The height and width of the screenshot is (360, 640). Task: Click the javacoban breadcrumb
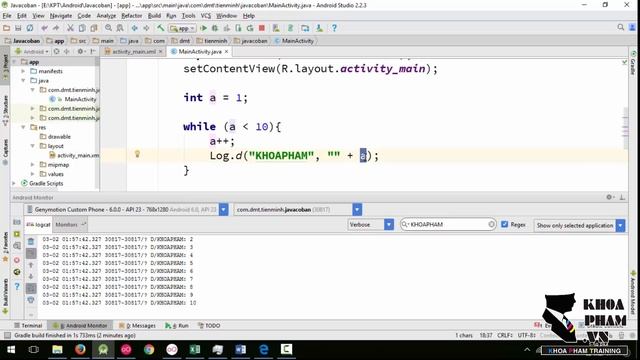pos(251,41)
